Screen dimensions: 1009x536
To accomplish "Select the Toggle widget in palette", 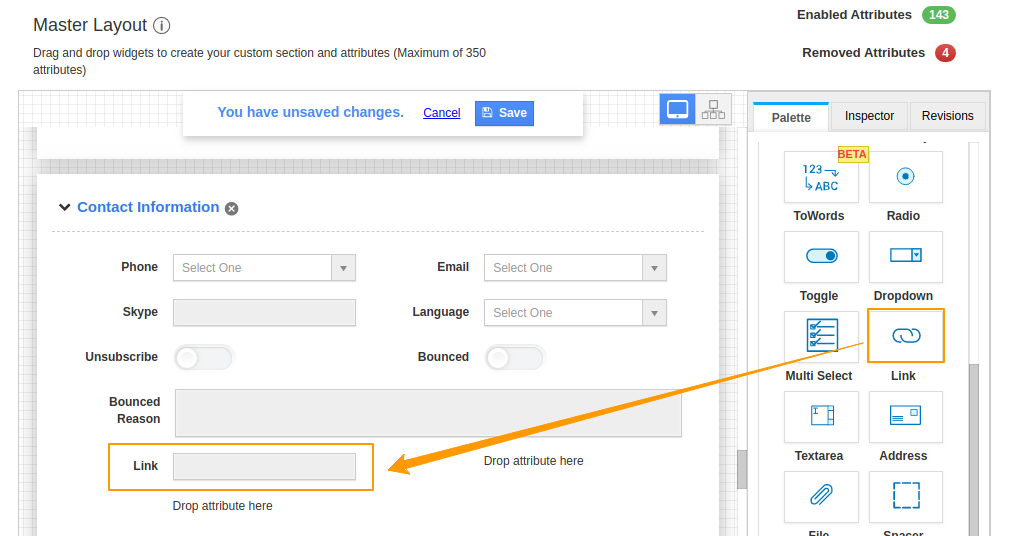I will (821, 257).
